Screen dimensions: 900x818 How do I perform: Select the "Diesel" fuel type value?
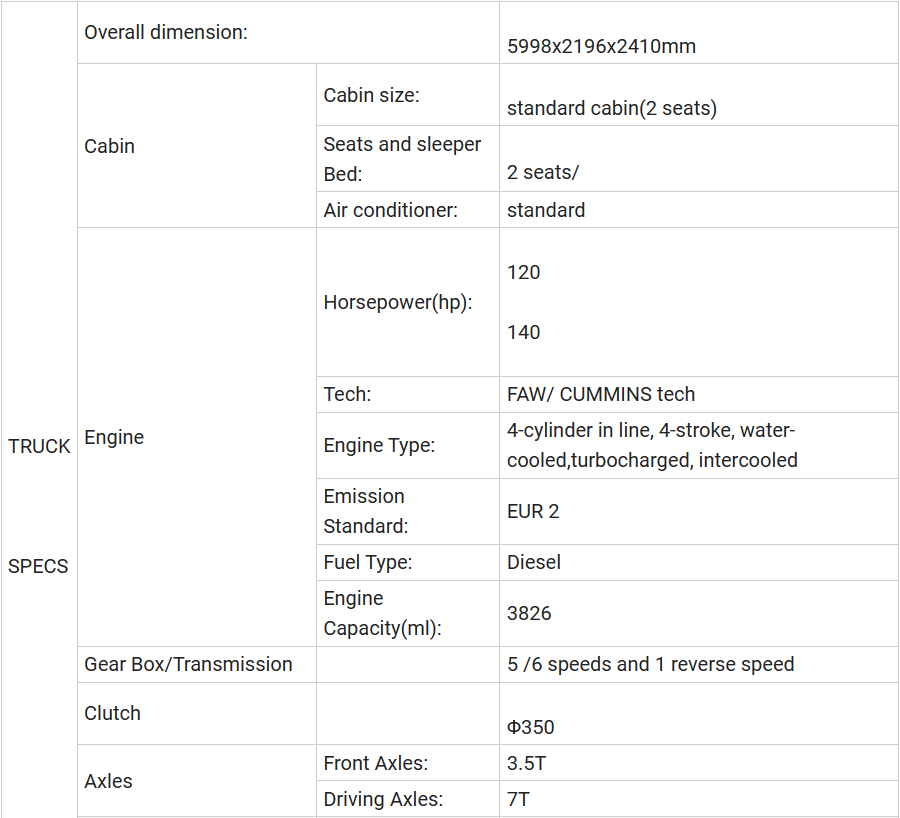point(534,562)
